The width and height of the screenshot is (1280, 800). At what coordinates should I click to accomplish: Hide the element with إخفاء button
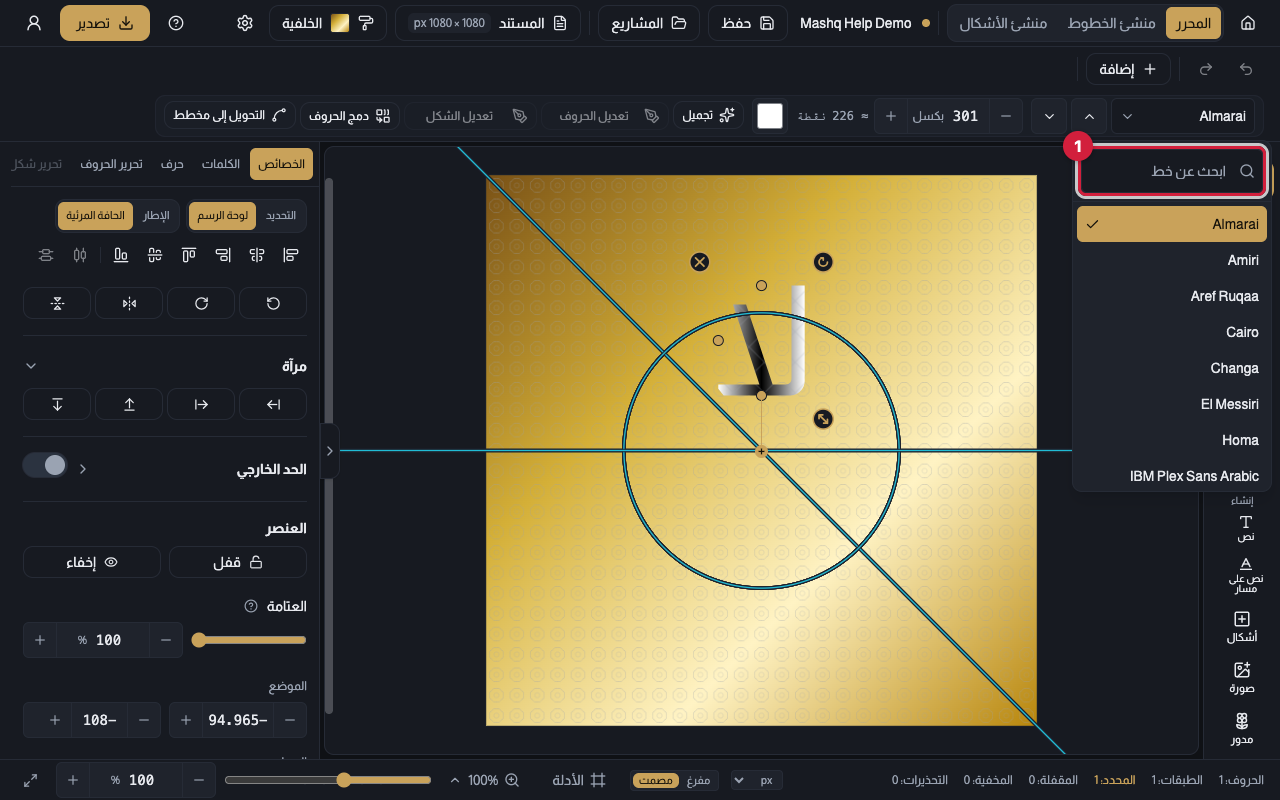pos(92,562)
